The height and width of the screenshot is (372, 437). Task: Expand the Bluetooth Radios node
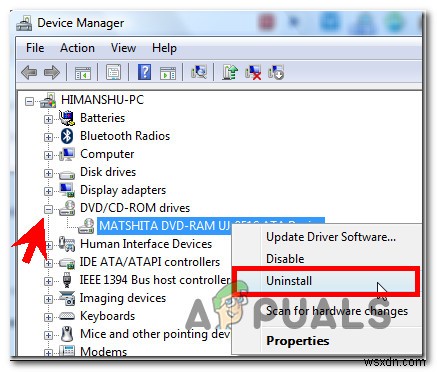click(49, 137)
